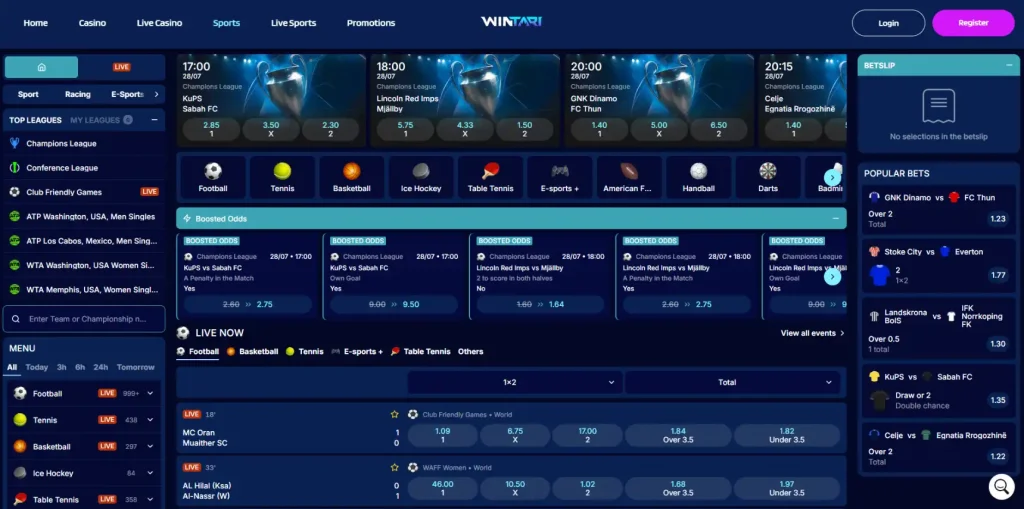Filter menu by Today
1024x509 pixels.
tap(37, 367)
